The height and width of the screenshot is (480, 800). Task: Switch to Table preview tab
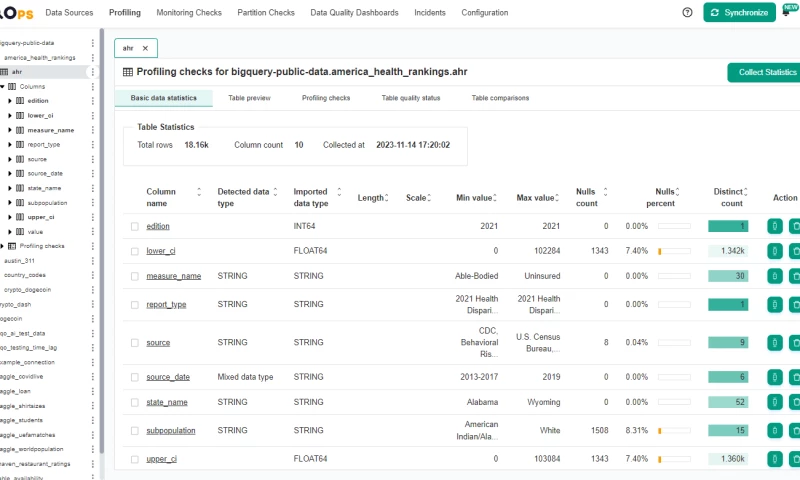click(x=249, y=98)
